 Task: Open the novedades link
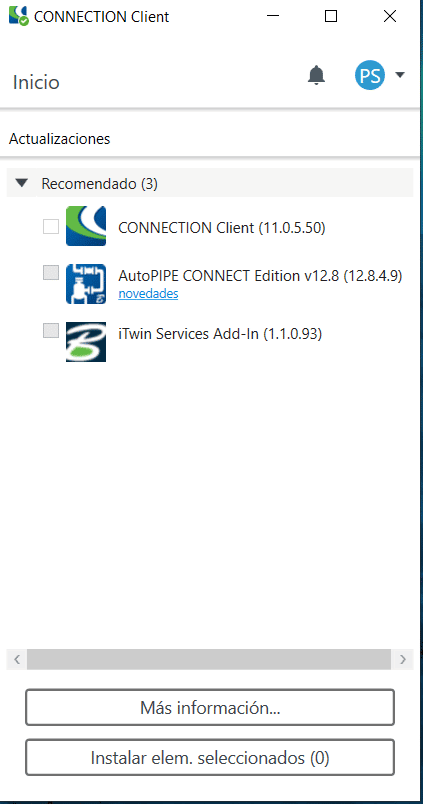(x=148, y=294)
